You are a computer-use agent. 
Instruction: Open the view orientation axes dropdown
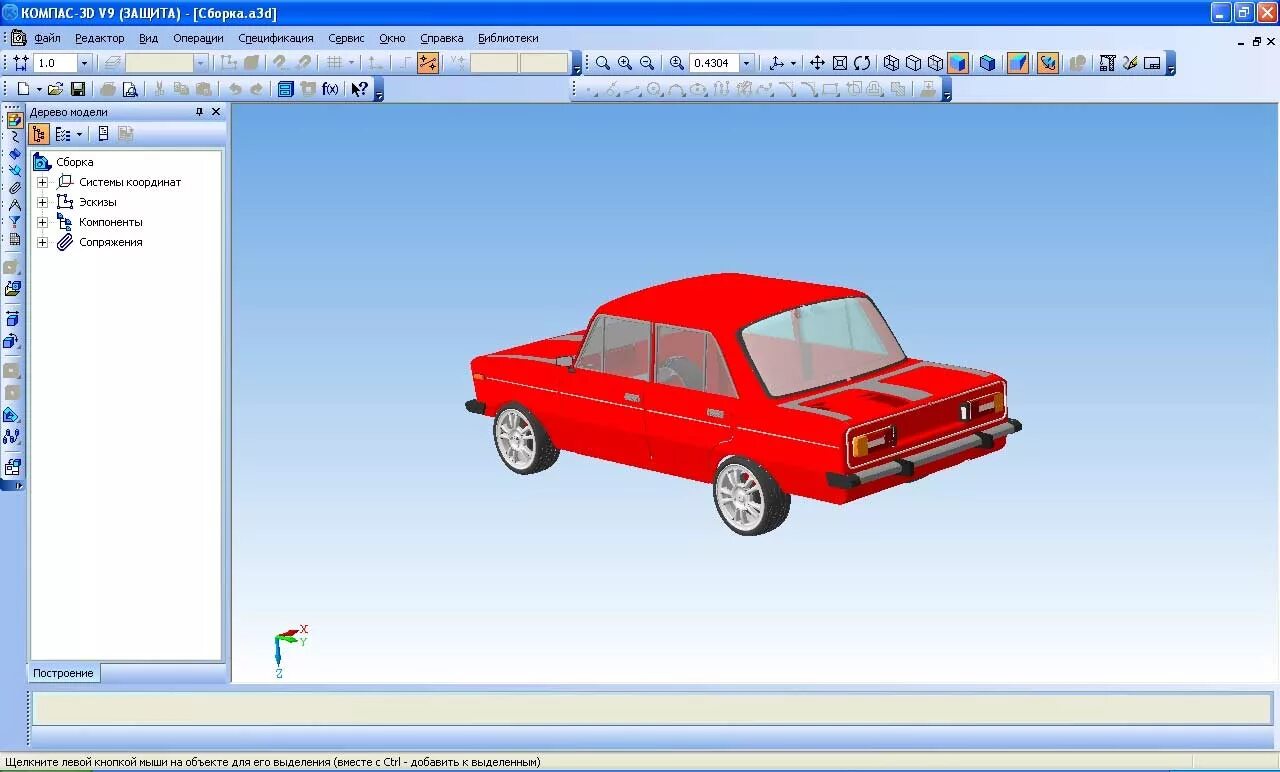pos(793,63)
